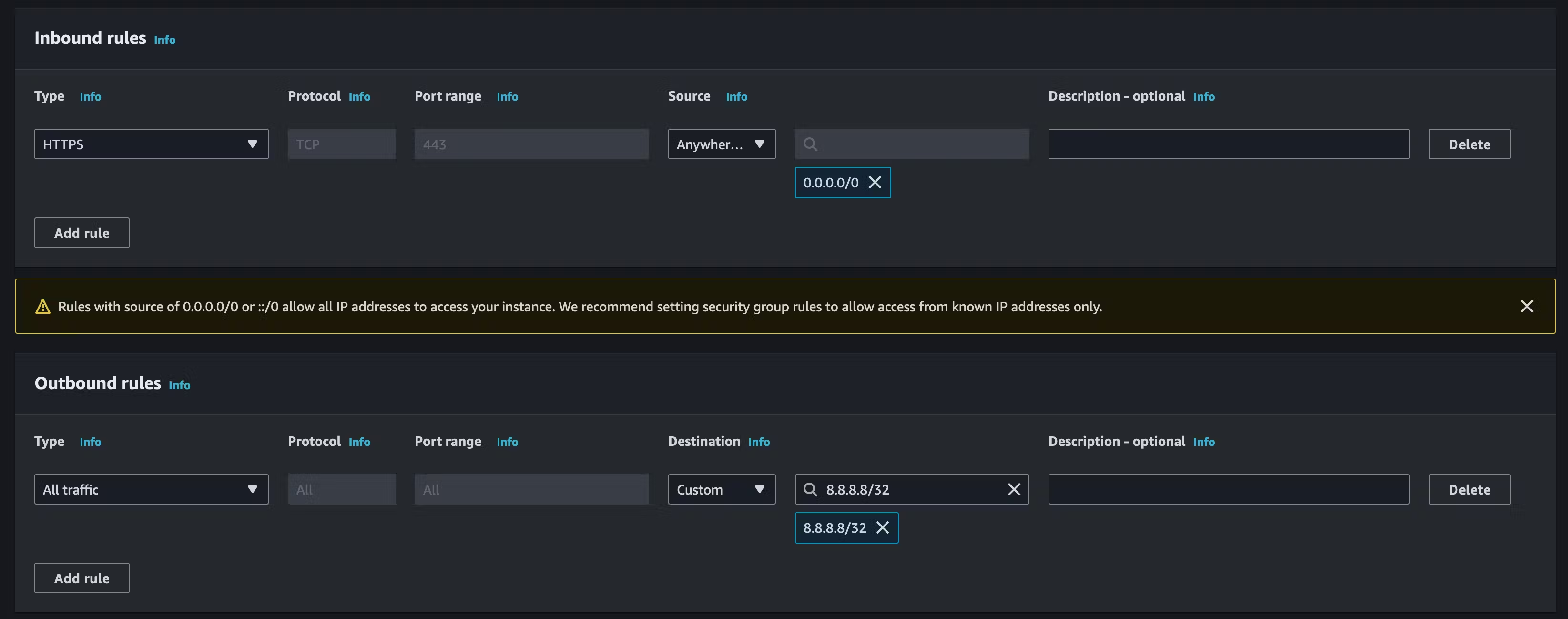The image size is (1568, 619).
Task: Click the 0.0.0.0/0 chip text
Action: click(x=831, y=183)
